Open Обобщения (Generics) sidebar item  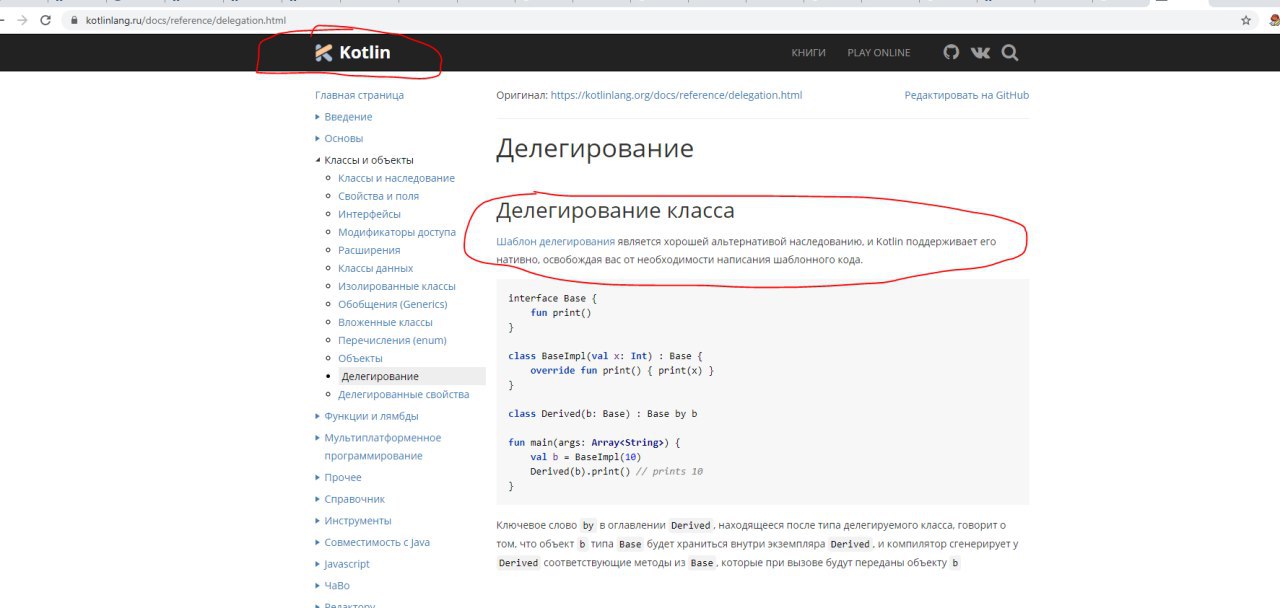(393, 304)
